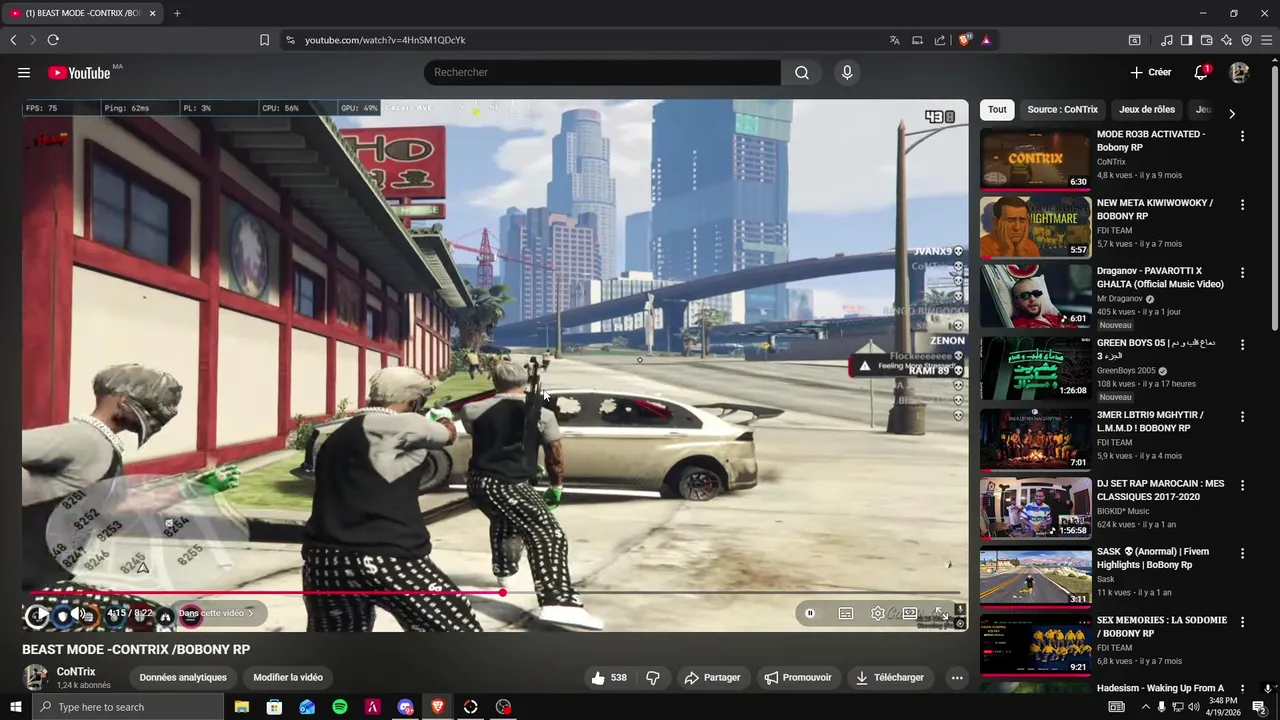Screen dimensions: 1280x720
Task: Open Brave Wallet icon
Action: coord(1206,40)
